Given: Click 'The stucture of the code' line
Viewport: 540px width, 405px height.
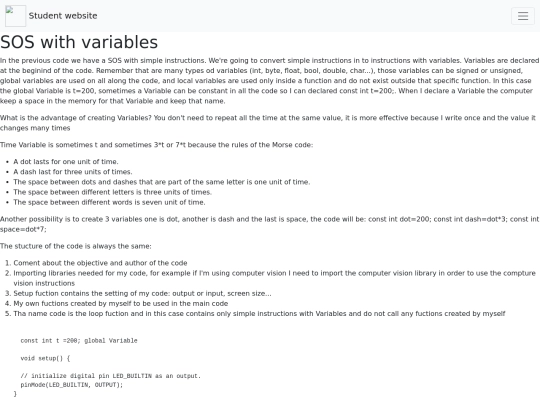Looking at the screenshot, I should coord(76,246).
